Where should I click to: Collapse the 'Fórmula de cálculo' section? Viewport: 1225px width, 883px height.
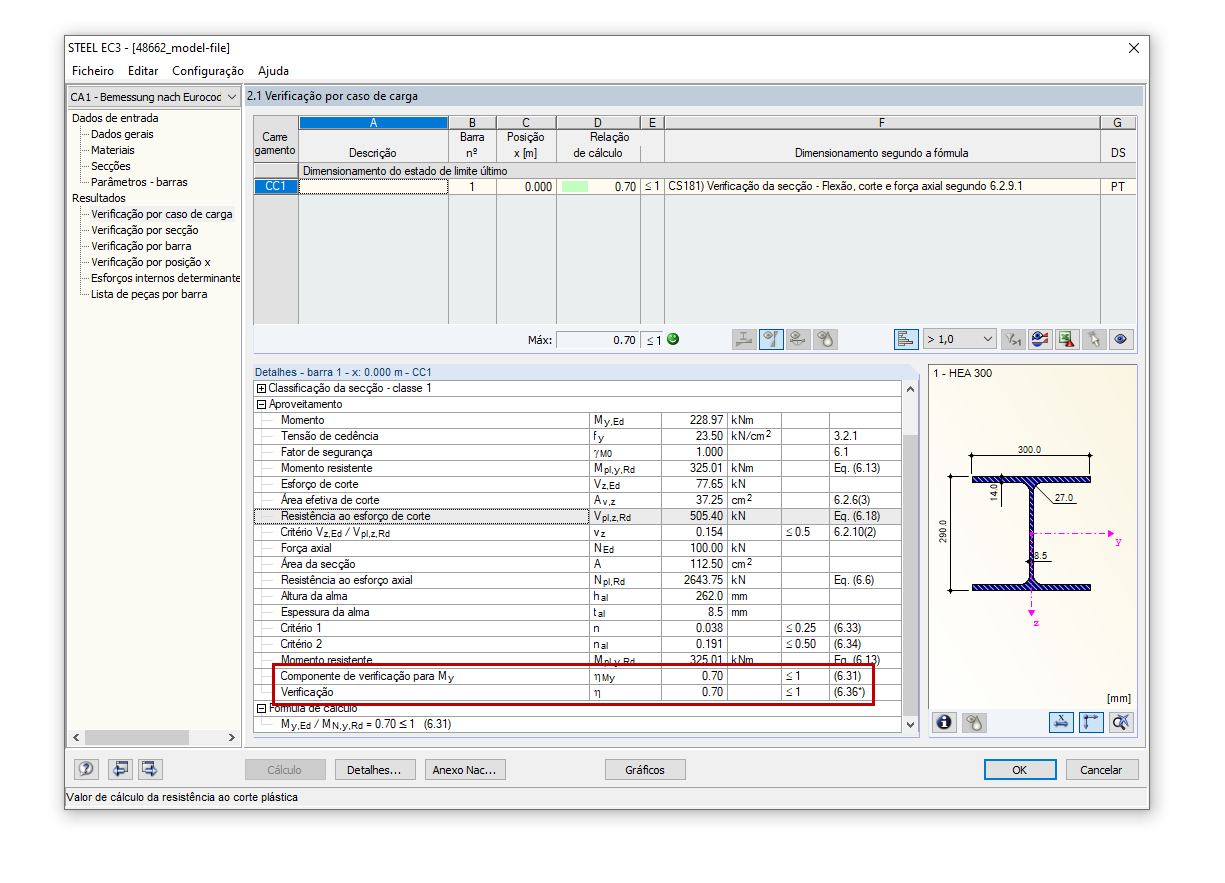tap(262, 708)
